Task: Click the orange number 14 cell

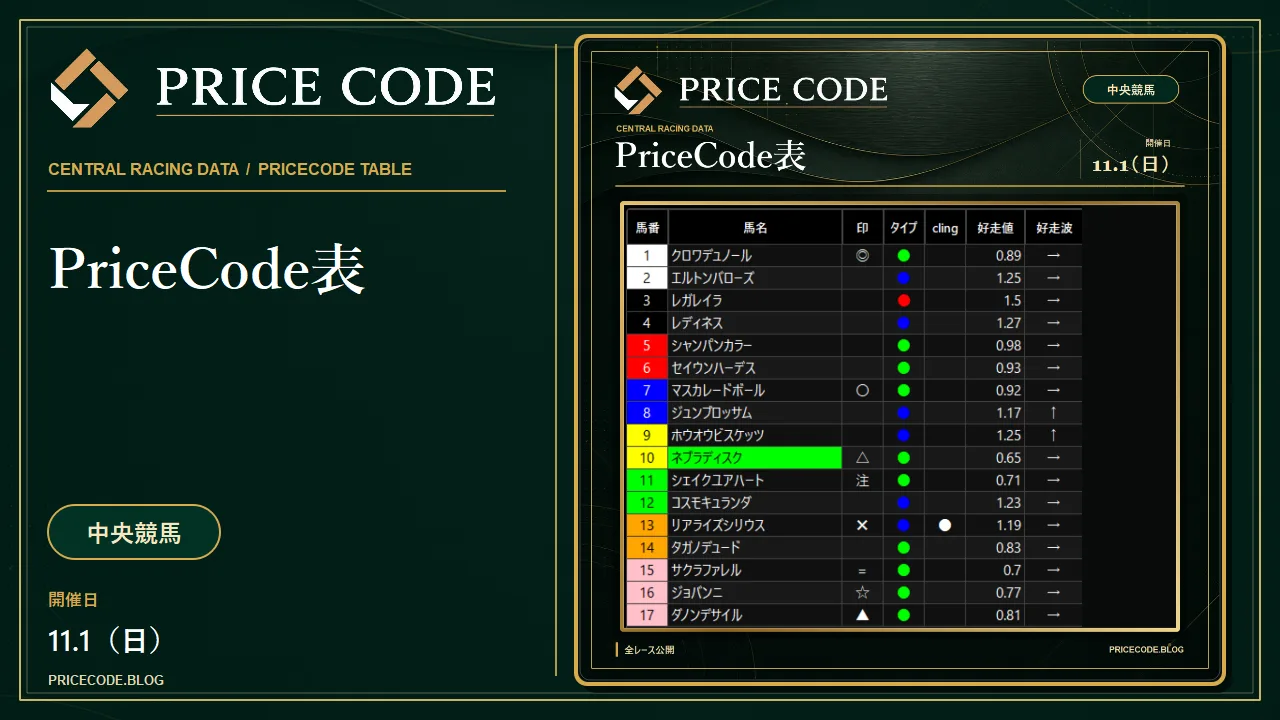Action: (x=647, y=548)
